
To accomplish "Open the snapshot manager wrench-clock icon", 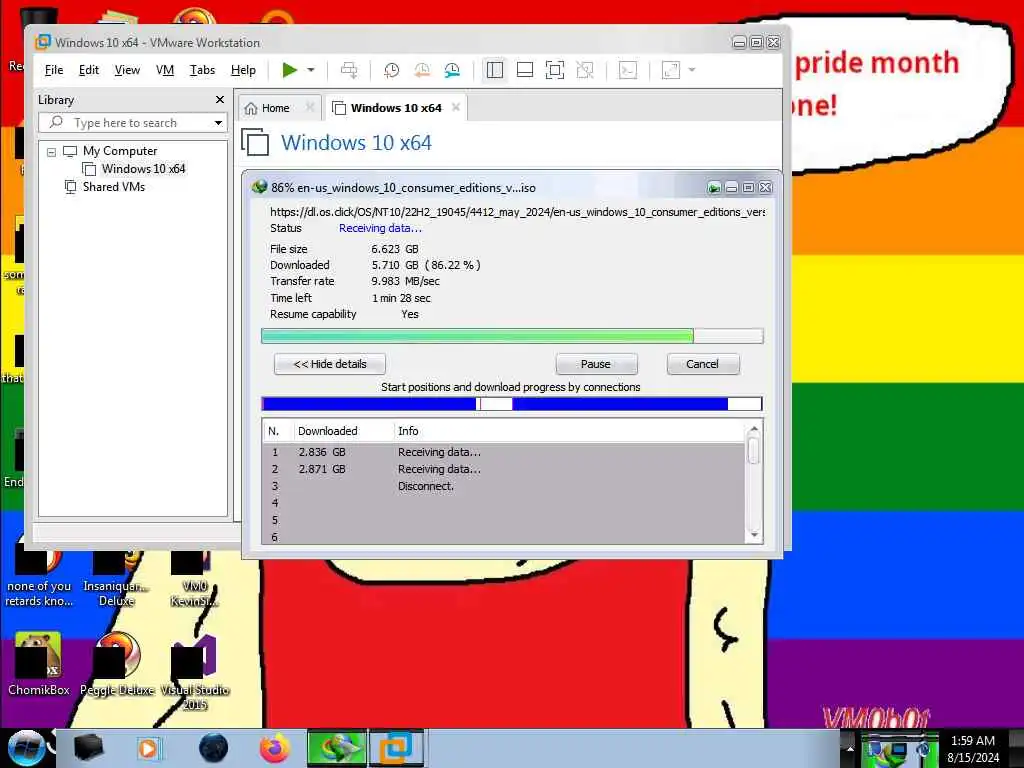I will click(x=452, y=70).
